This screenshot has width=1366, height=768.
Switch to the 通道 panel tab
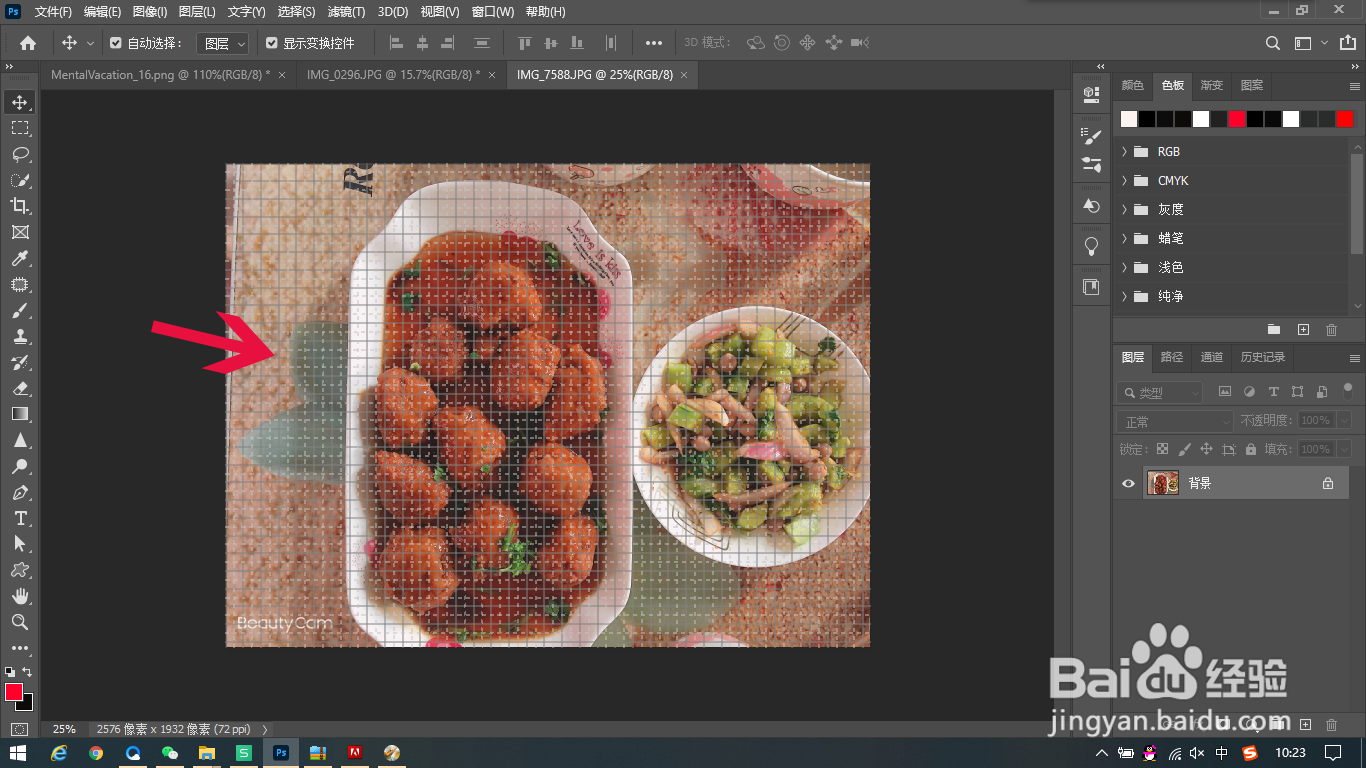(1211, 357)
